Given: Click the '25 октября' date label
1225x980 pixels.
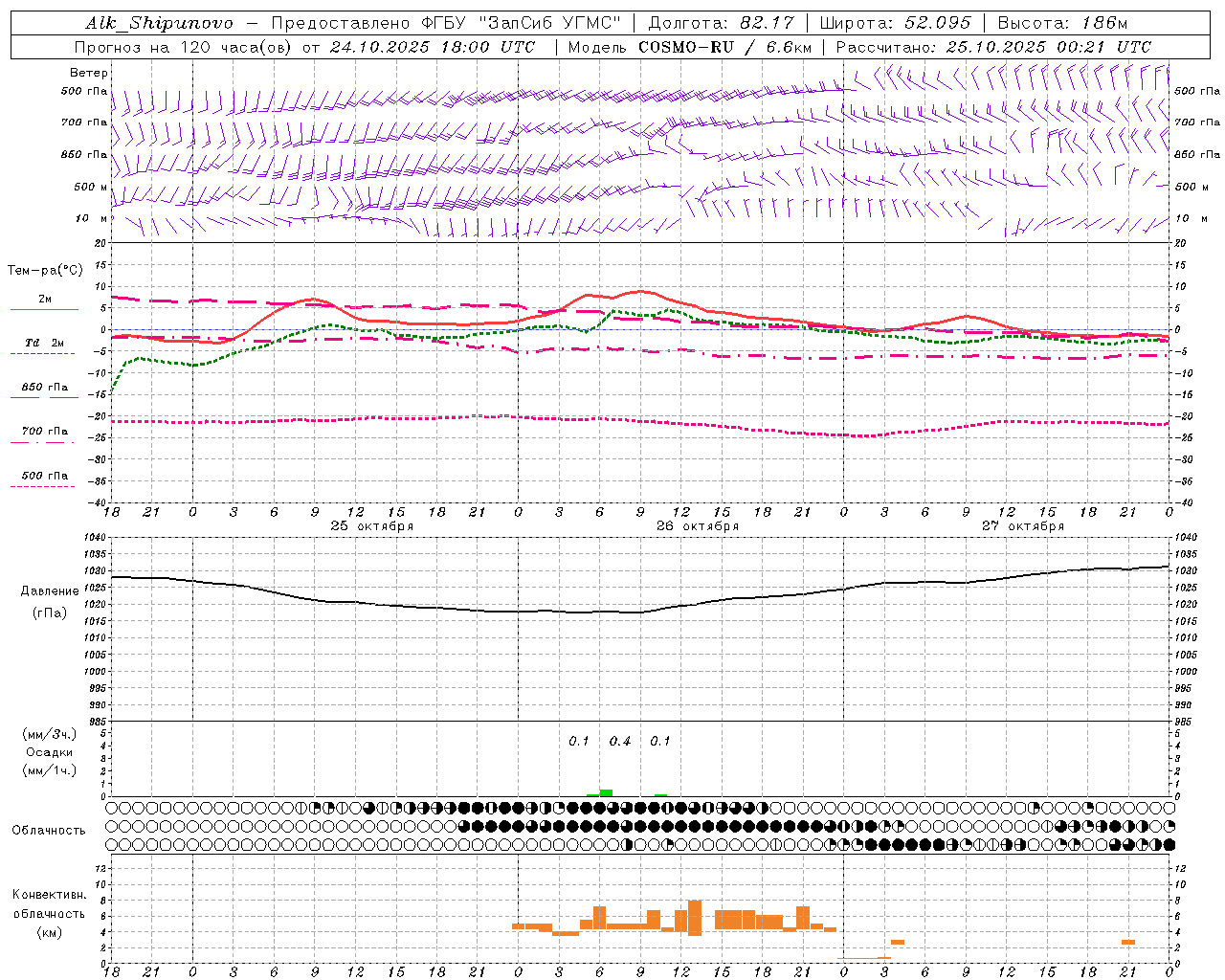Looking at the screenshot, I should (x=372, y=526).
